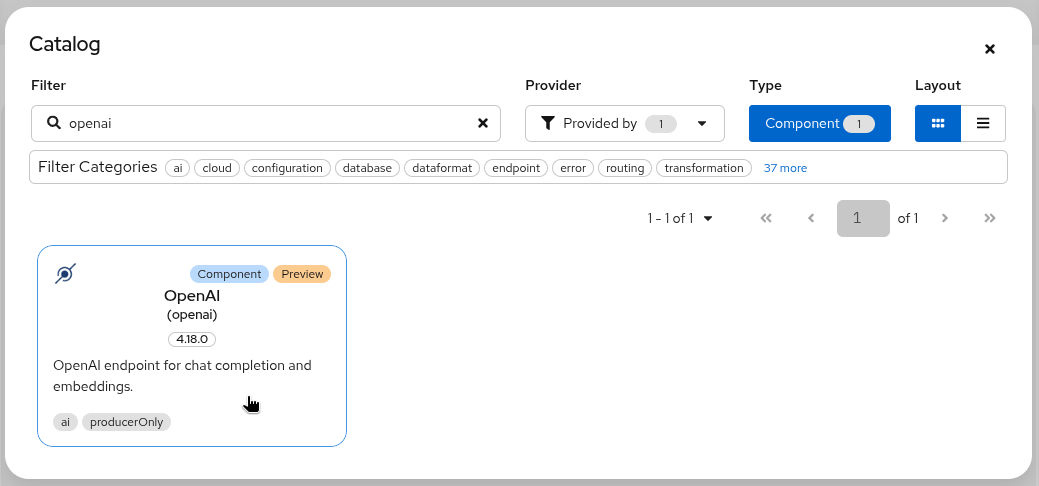Viewport: 1039px width, 486px height.
Task: Select the OpenAI card title
Action: [x=192, y=296]
